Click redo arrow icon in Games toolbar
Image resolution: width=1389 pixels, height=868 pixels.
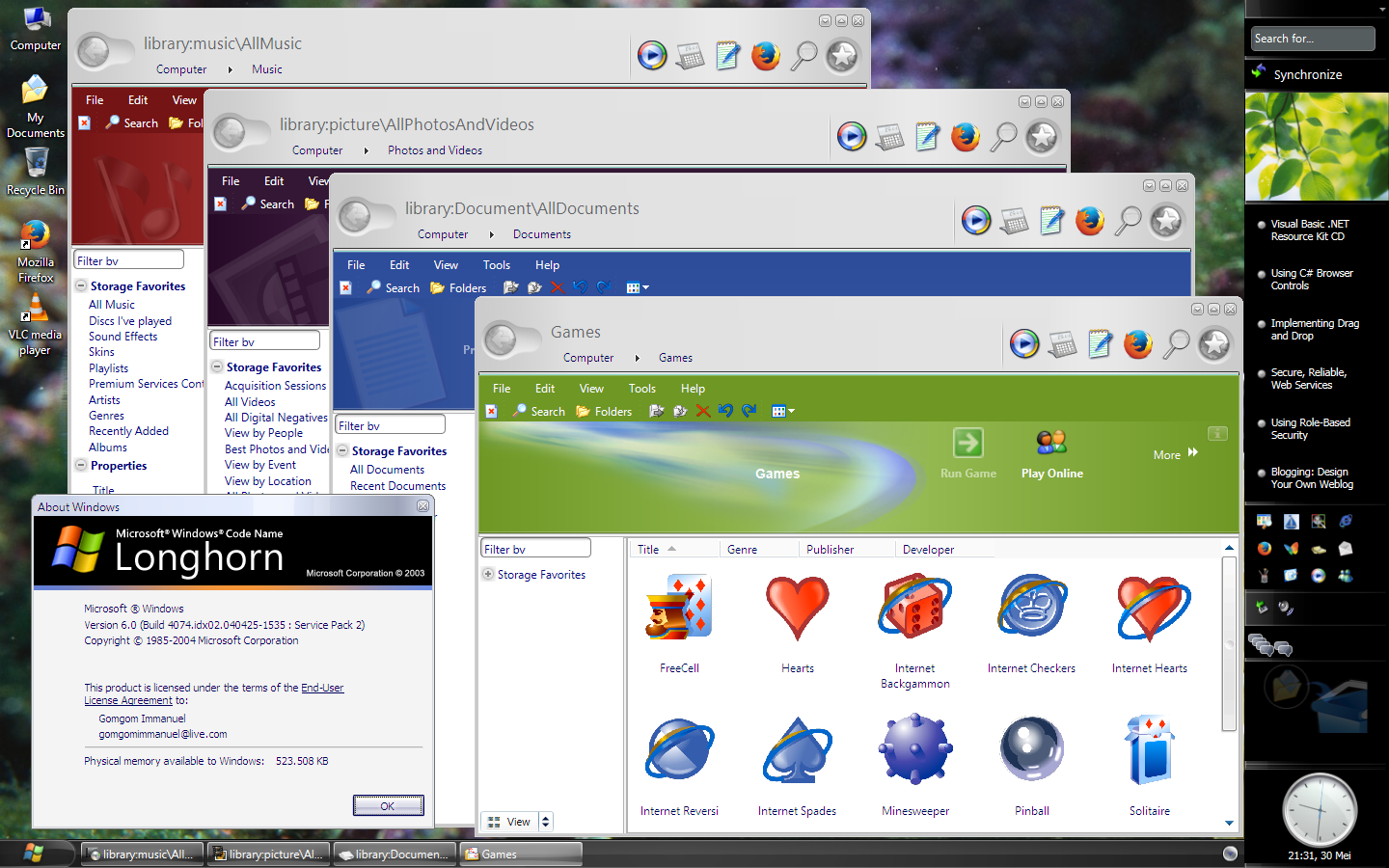point(749,411)
